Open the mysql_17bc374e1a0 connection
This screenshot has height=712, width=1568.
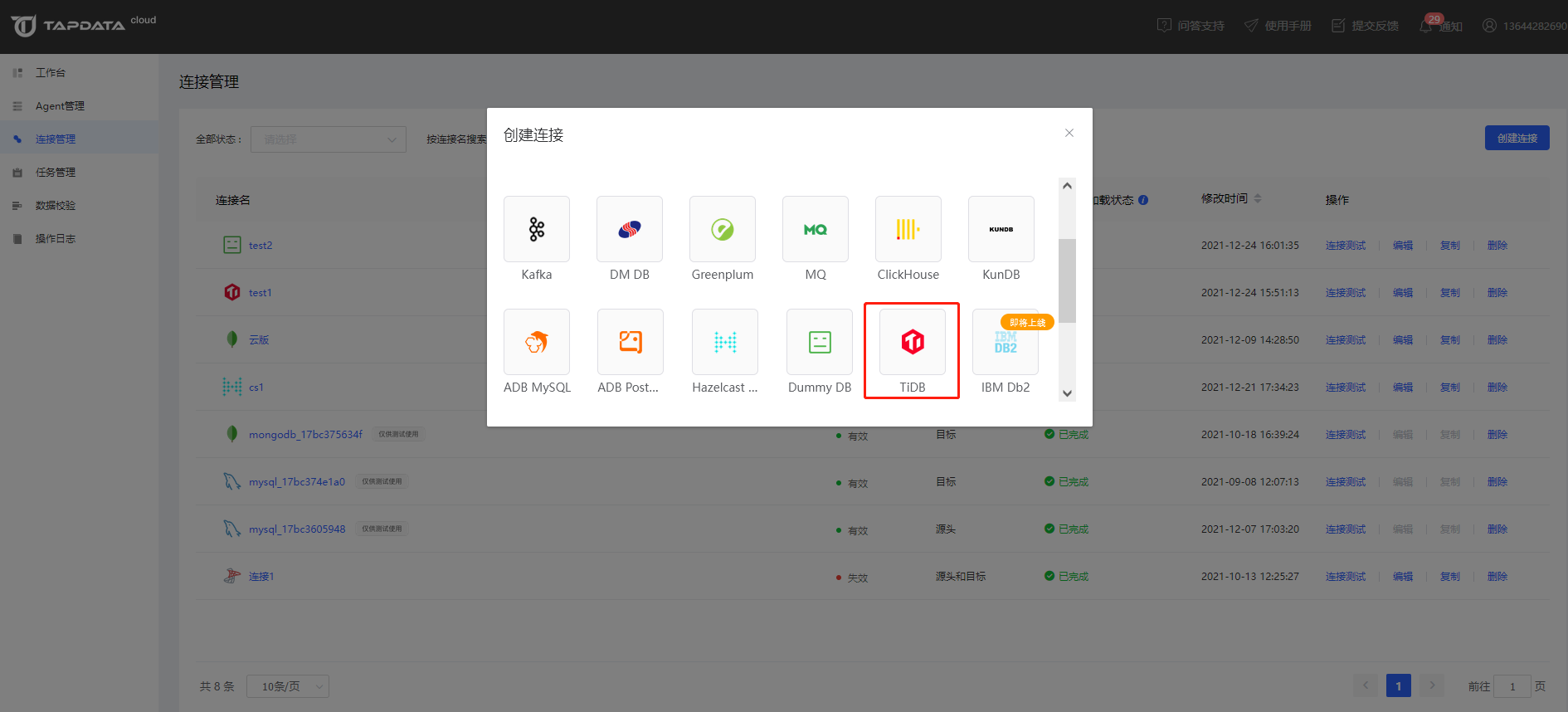pyautogui.click(x=297, y=482)
